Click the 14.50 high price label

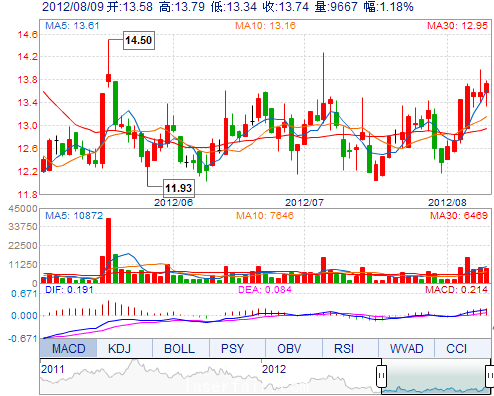tap(139, 40)
